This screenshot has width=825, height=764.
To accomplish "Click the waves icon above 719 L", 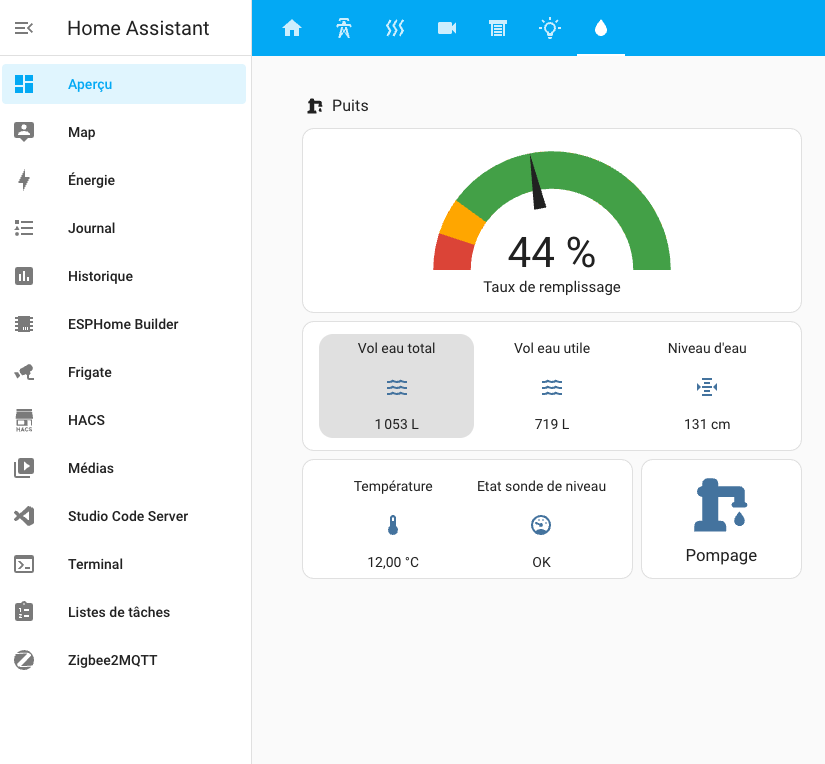I will (552, 387).
